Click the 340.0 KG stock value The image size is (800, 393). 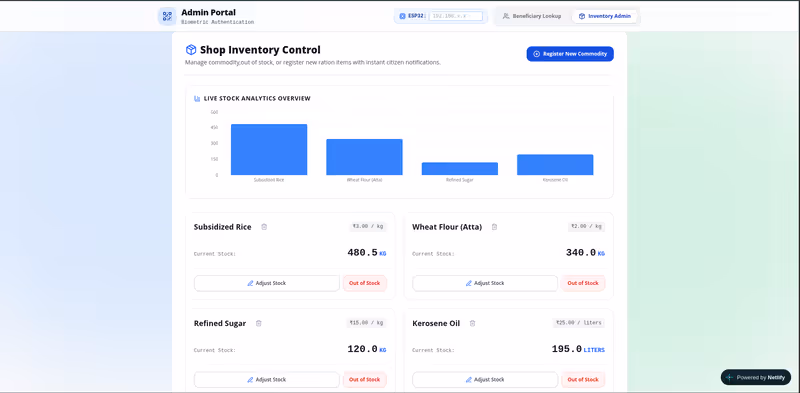click(585, 253)
